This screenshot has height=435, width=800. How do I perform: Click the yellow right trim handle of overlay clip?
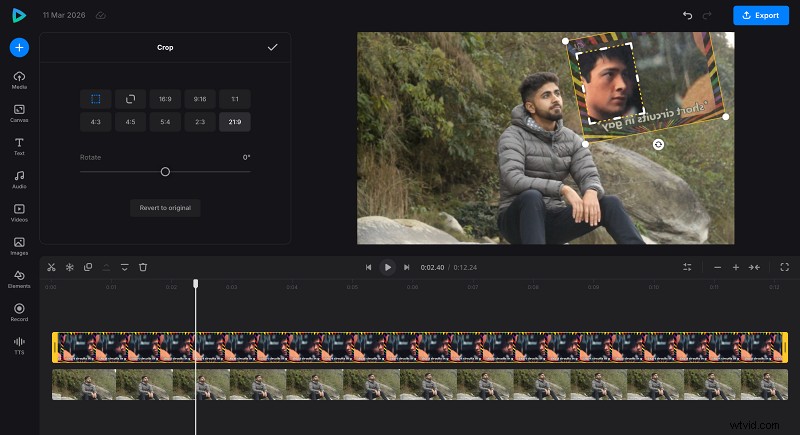click(785, 347)
